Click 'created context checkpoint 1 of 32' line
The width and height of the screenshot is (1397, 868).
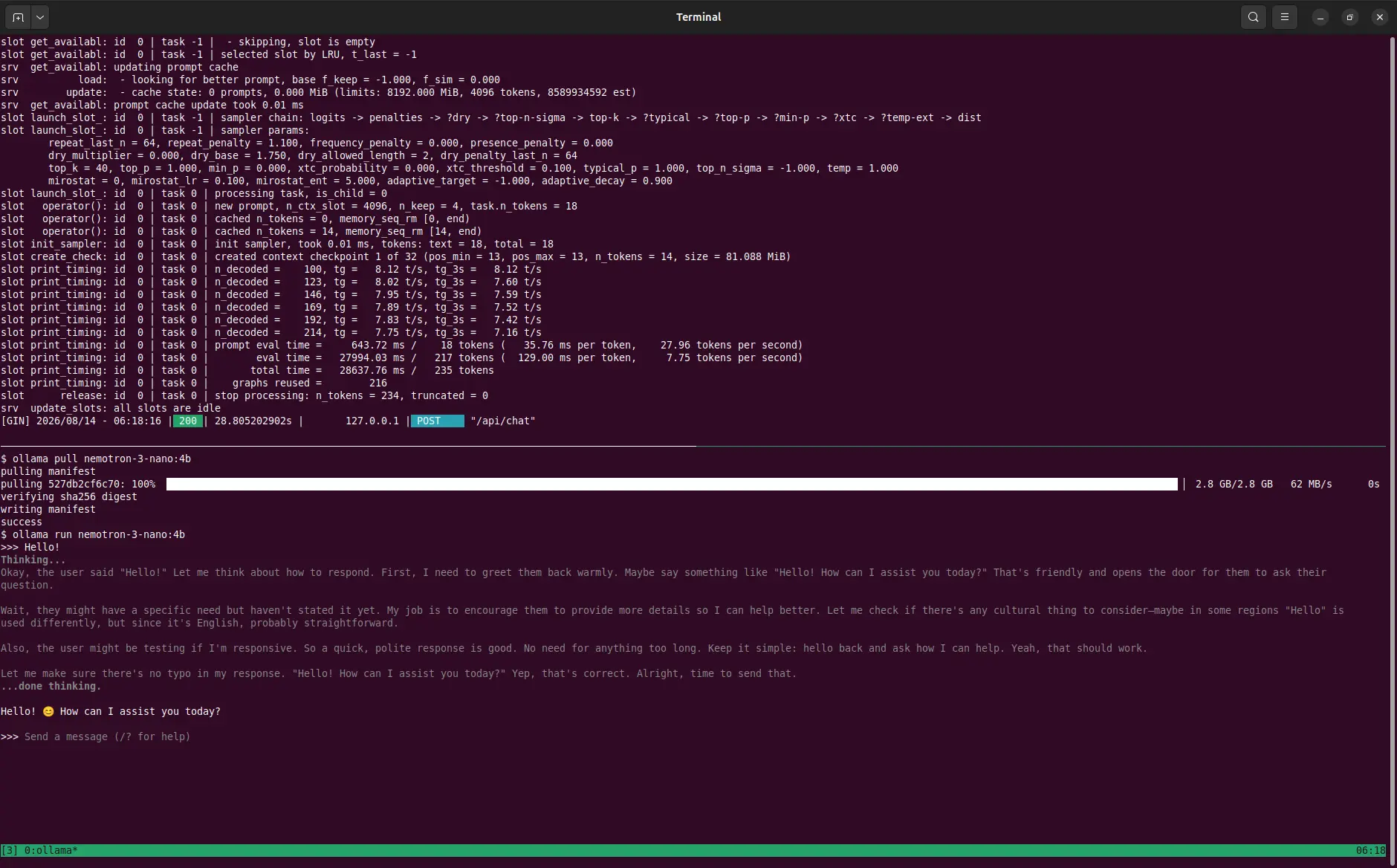396,256
